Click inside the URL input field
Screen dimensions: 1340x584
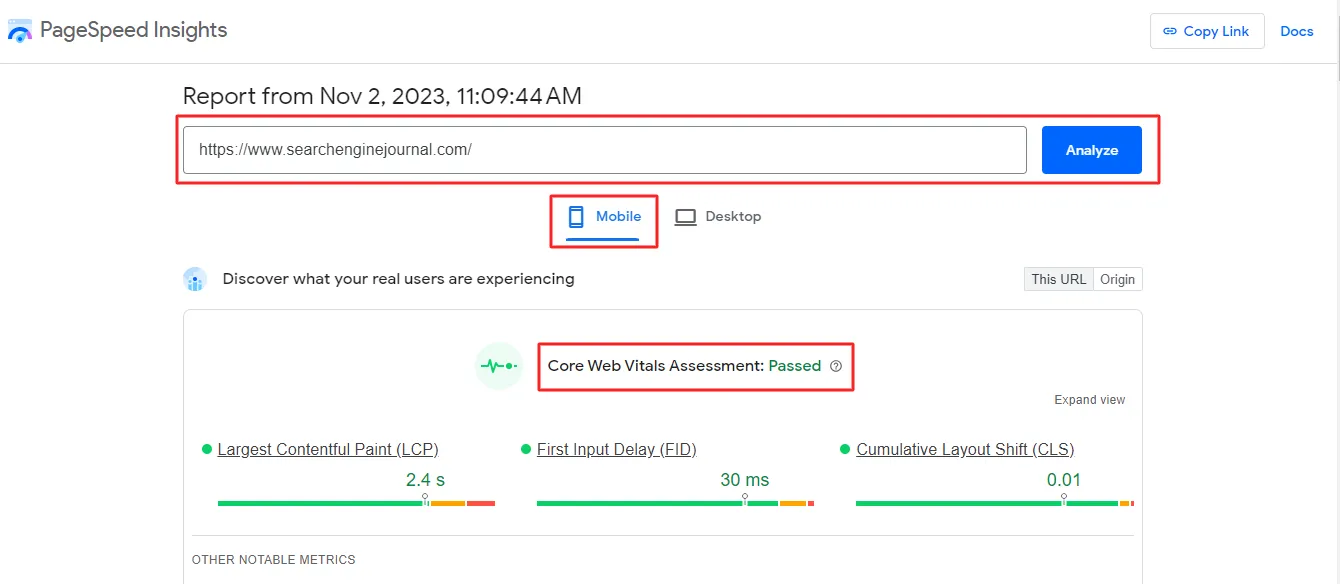(x=600, y=149)
